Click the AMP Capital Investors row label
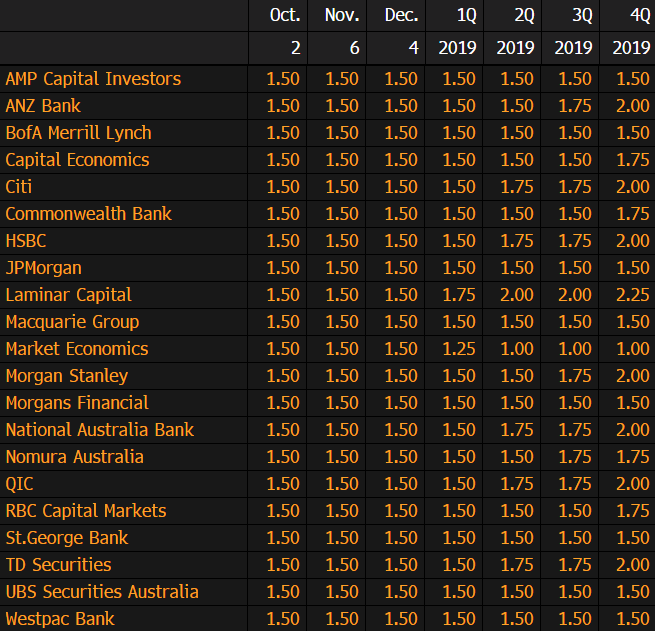 tap(93, 79)
